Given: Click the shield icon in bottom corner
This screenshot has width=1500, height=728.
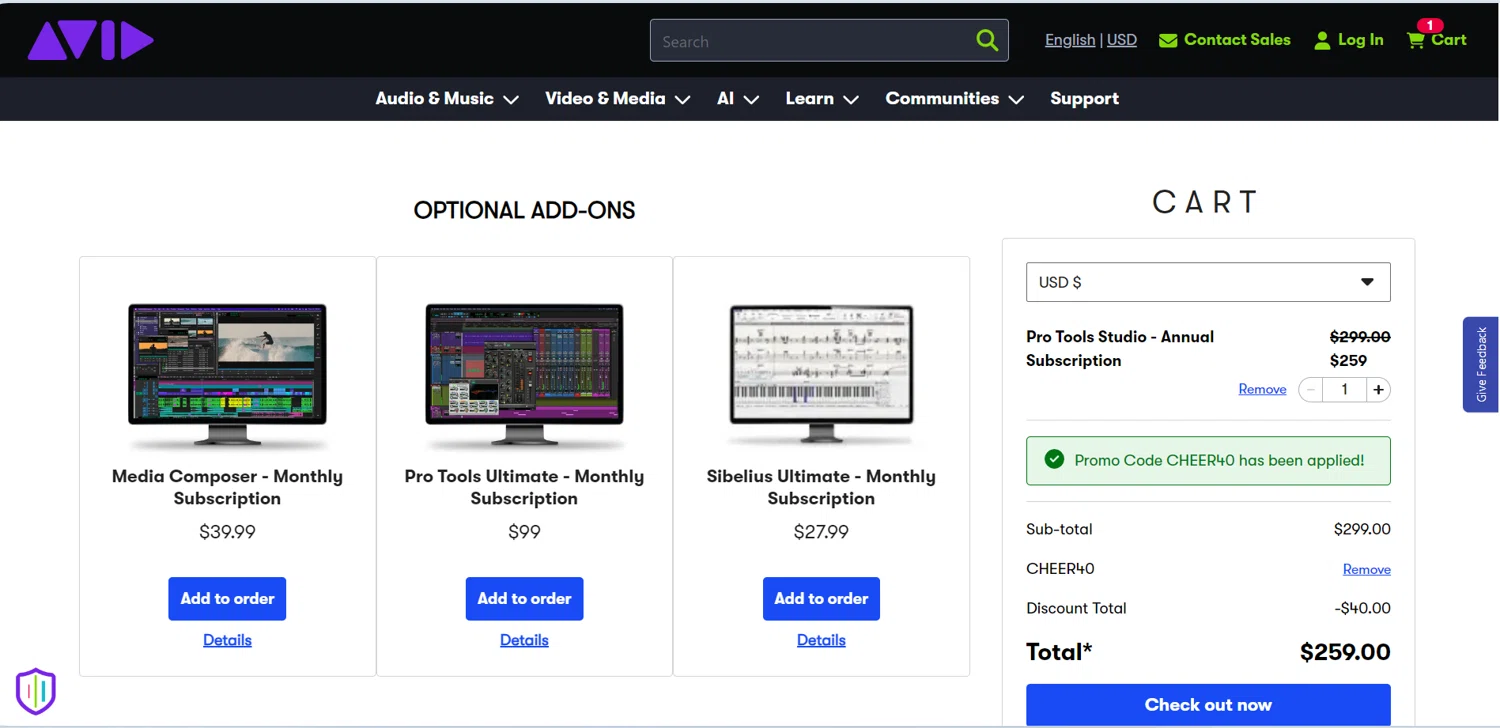Looking at the screenshot, I should point(36,691).
